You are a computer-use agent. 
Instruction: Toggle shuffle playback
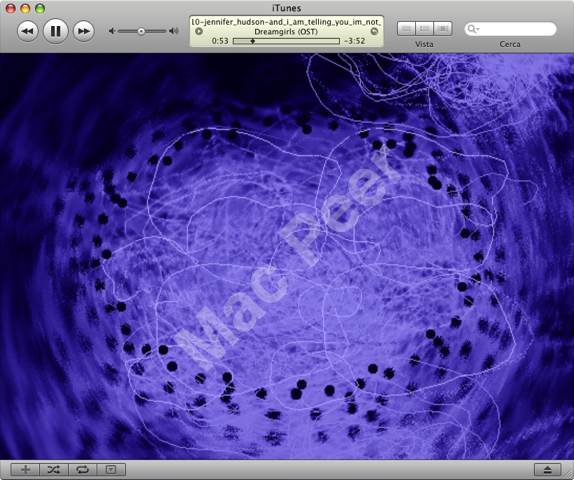tap(54, 469)
